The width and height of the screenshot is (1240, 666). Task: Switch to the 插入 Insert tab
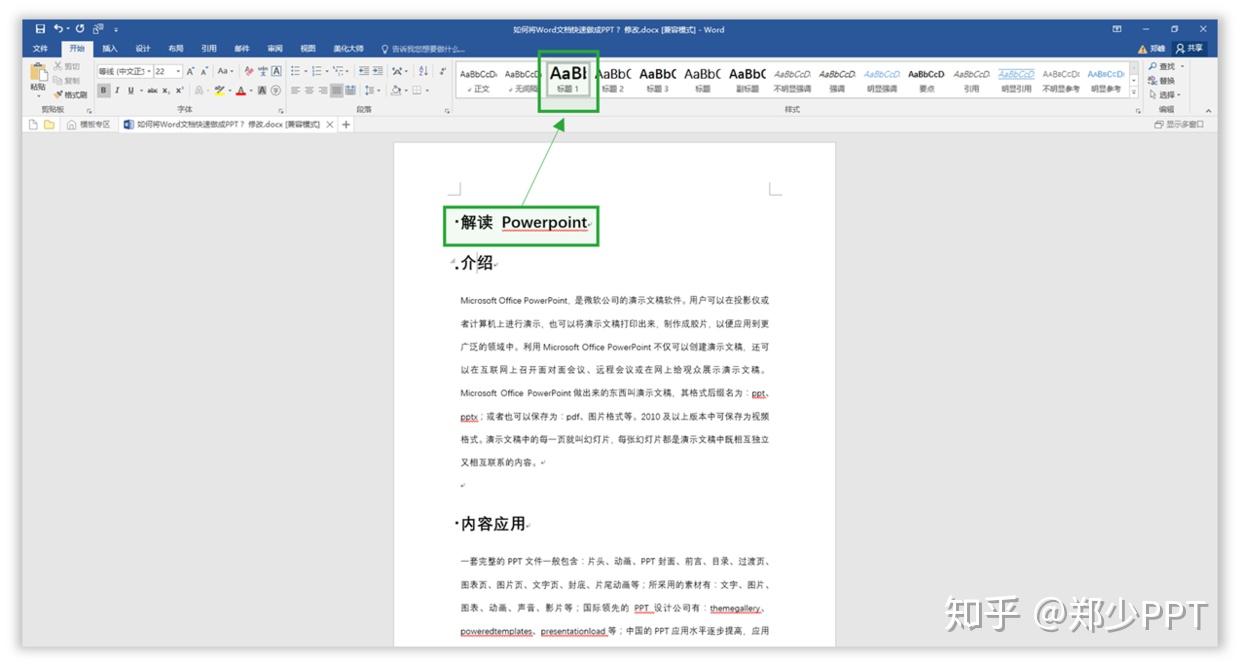110,48
